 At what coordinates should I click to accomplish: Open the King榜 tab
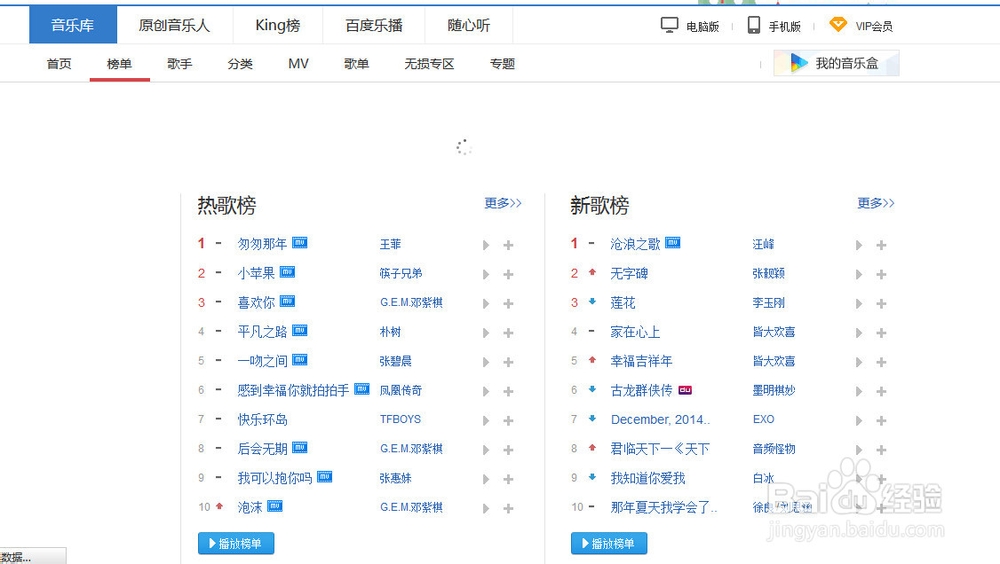click(277, 25)
